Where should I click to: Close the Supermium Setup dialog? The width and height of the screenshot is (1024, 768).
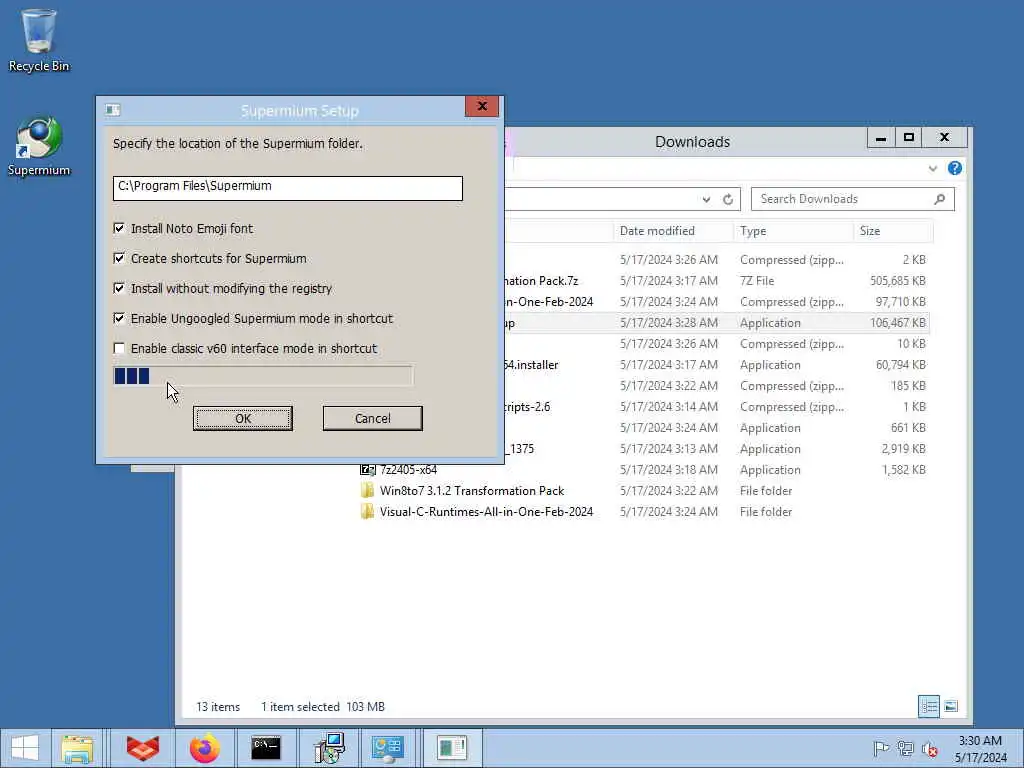482,106
